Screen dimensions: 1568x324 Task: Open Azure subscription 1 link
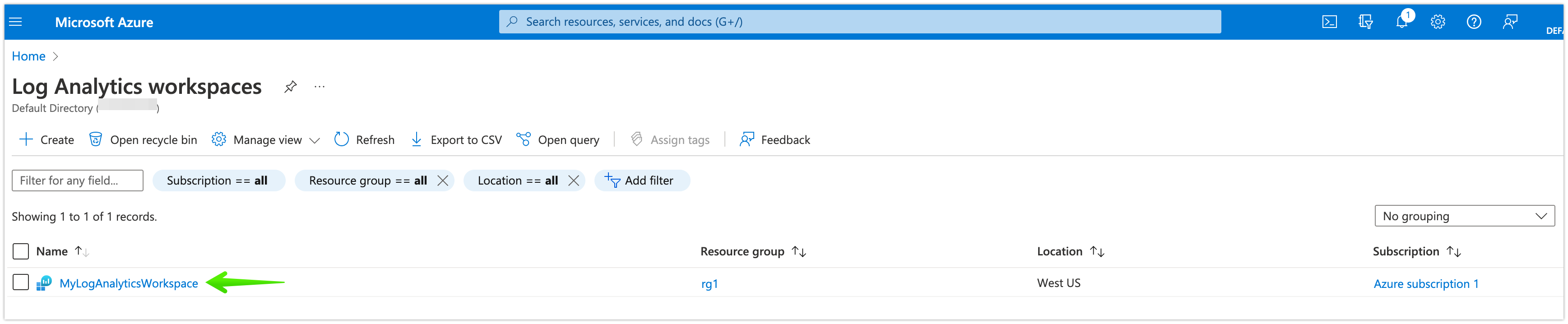pos(1425,284)
